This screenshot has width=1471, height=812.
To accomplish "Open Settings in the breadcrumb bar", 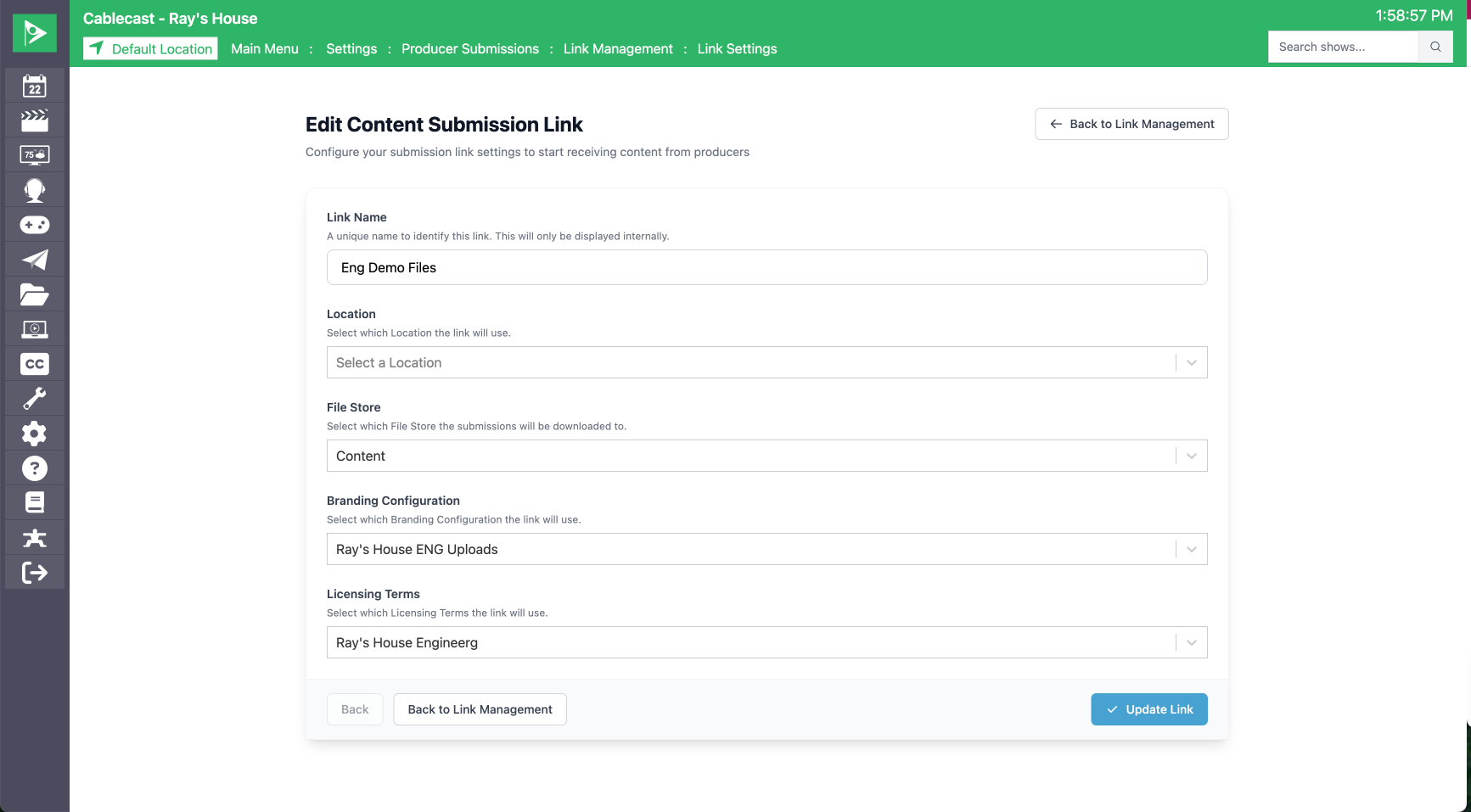I will pyautogui.click(x=351, y=48).
